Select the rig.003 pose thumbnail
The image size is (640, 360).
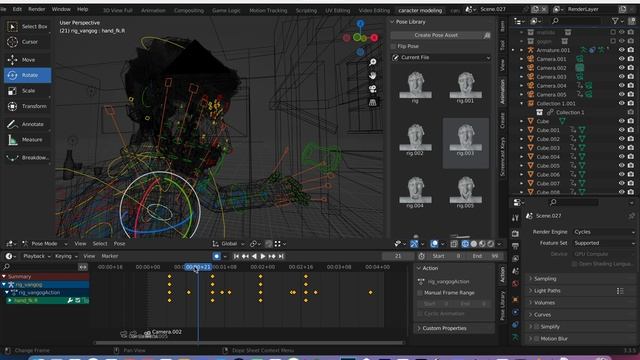466,143
